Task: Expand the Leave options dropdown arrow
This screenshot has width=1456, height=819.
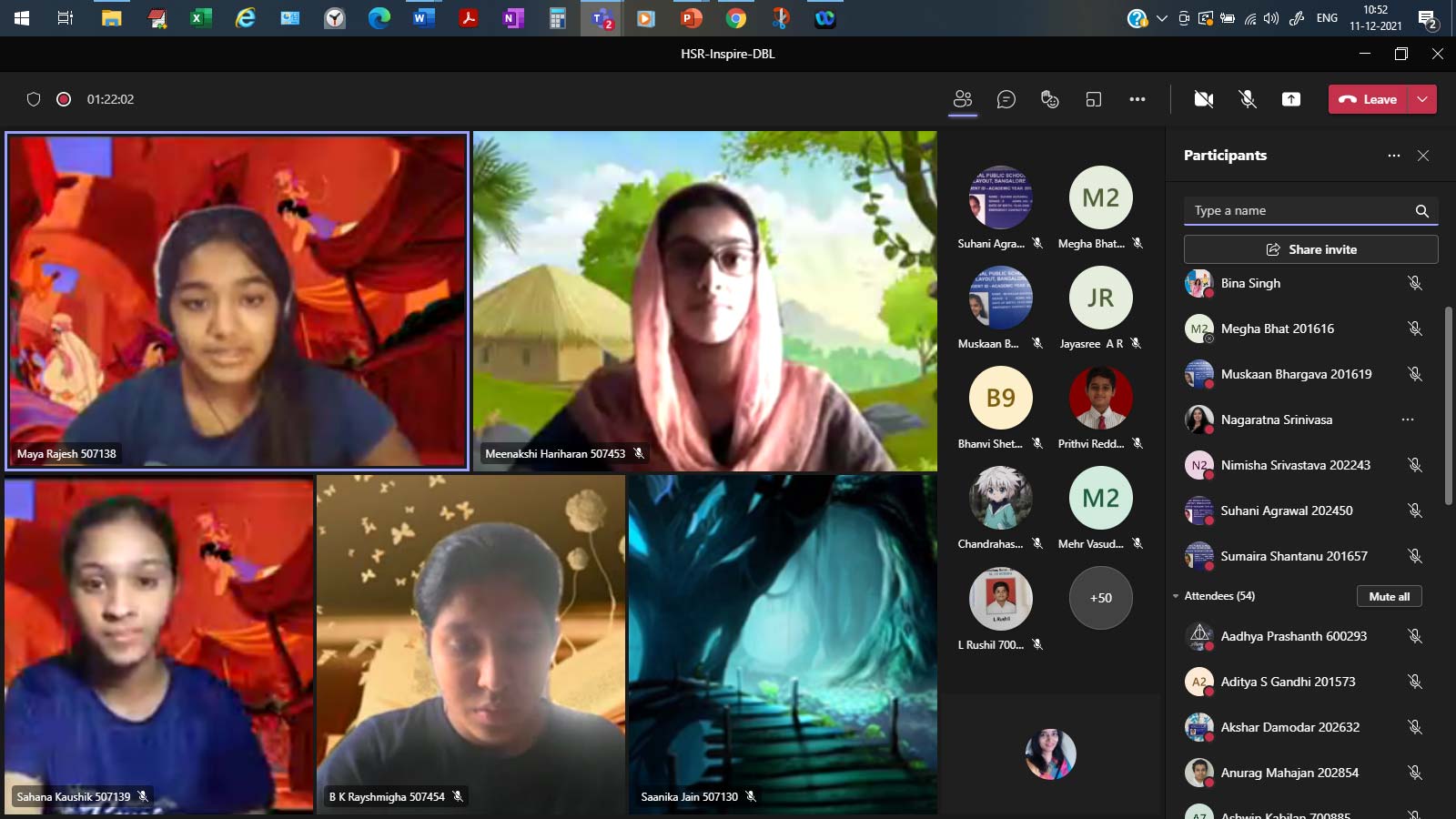Action: 1422,99
